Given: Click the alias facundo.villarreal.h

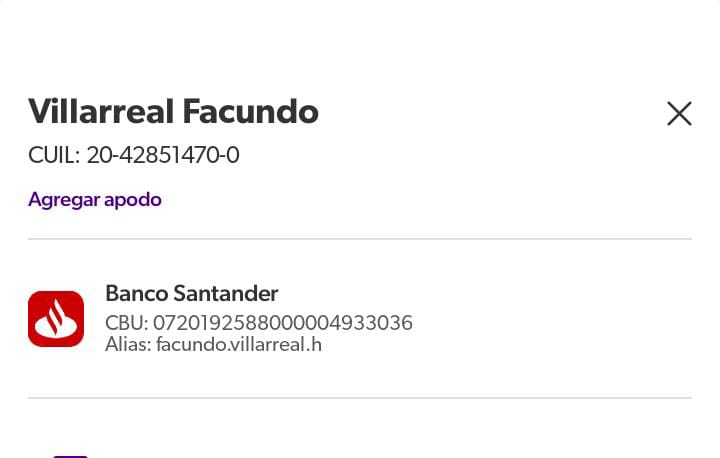Looking at the screenshot, I should (238, 345).
